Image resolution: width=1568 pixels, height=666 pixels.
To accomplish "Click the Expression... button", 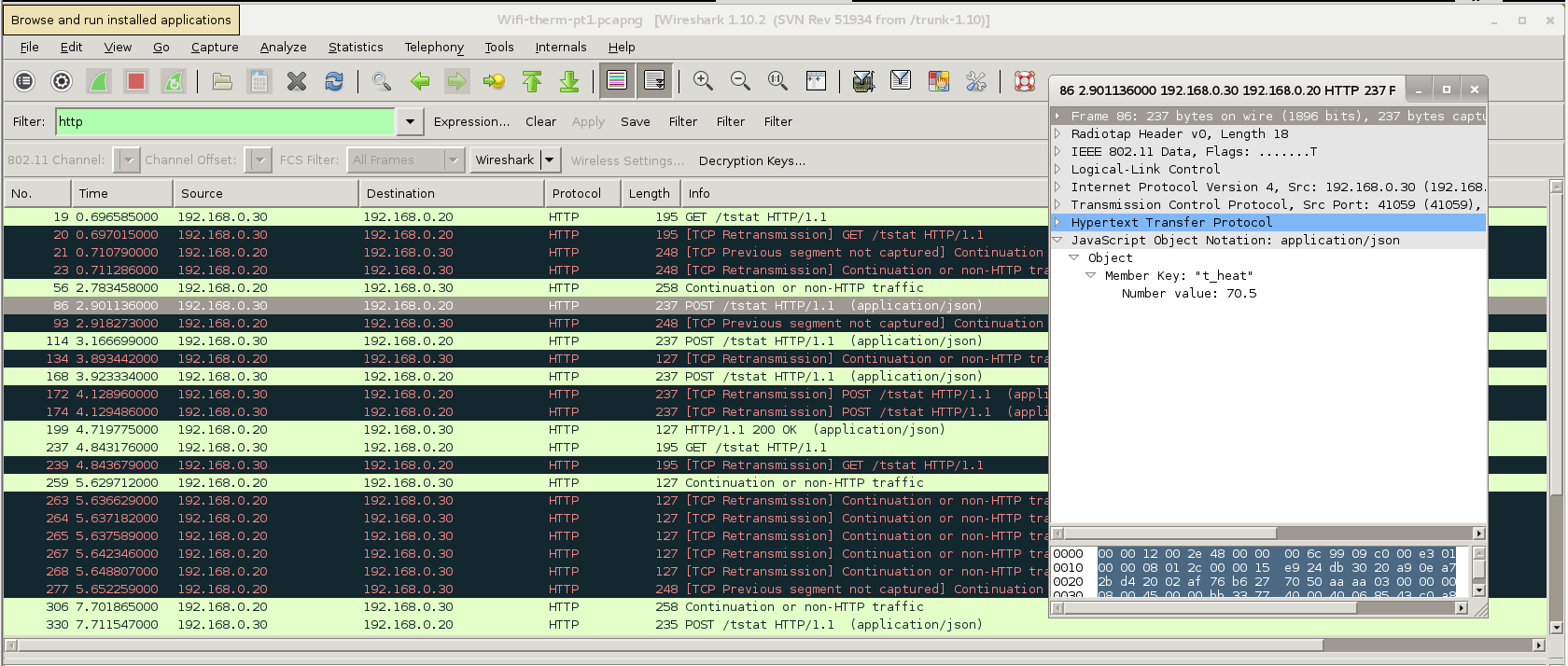I will [471, 121].
